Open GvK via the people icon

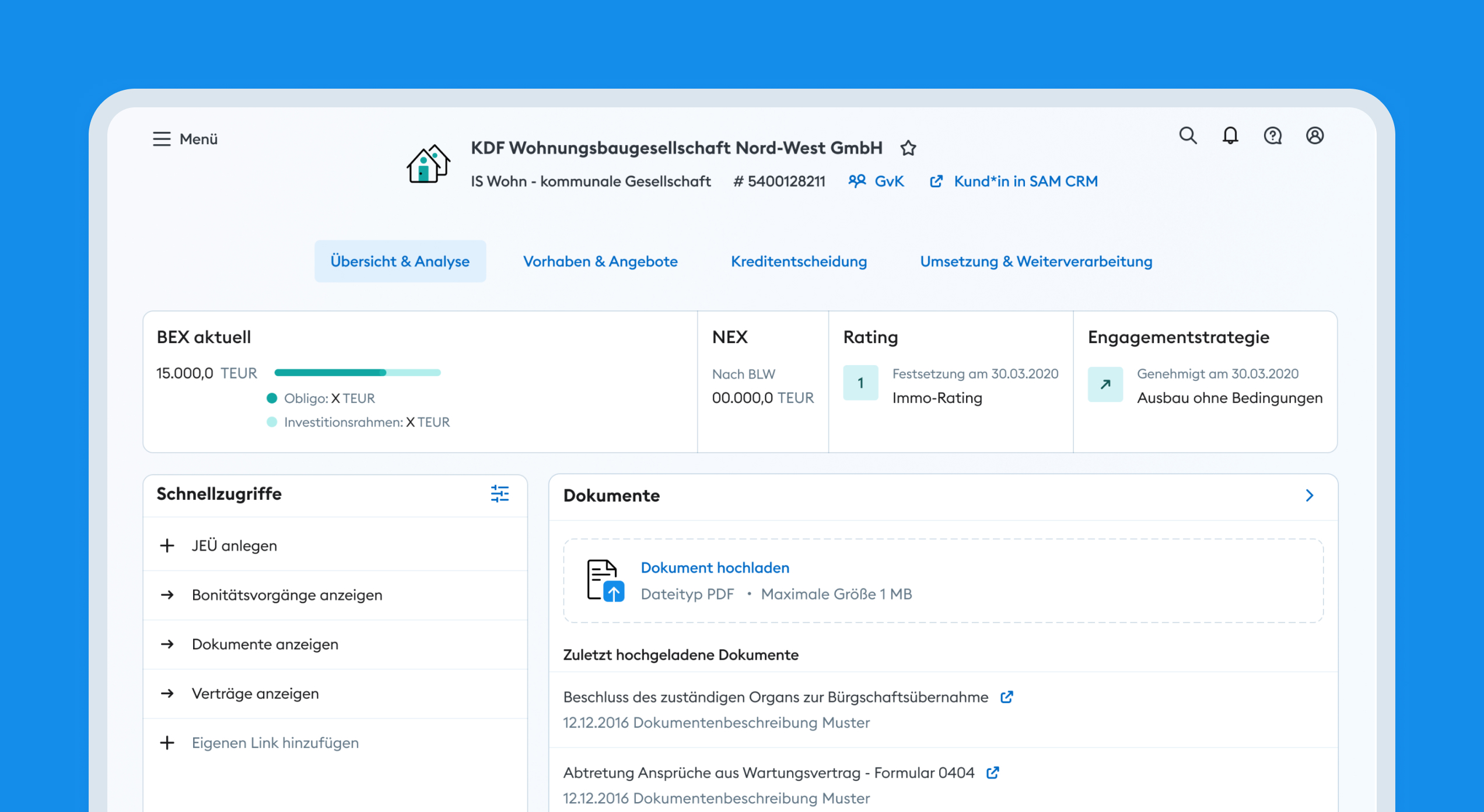(856, 181)
